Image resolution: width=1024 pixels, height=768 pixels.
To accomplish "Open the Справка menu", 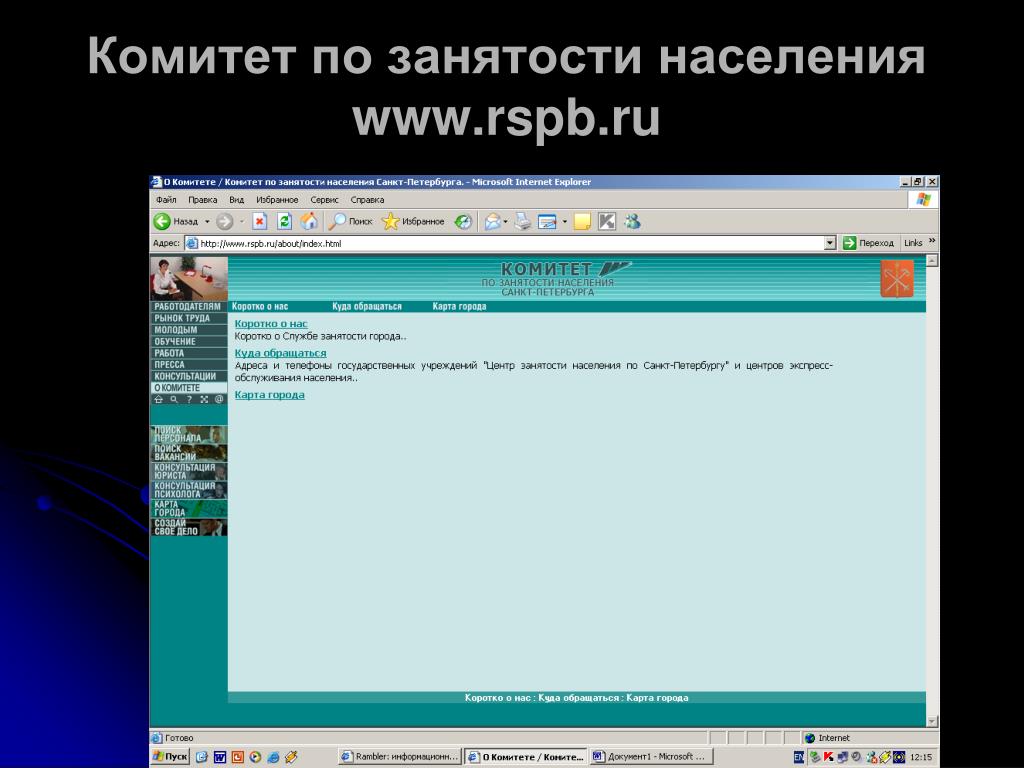I will [x=367, y=200].
